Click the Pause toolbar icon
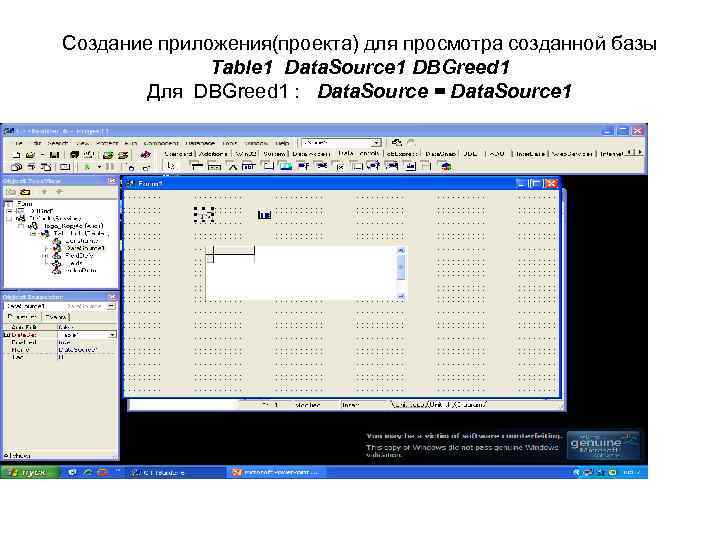Image resolution: width=720 pixels, height=540 pixels. click(x=110, y=167)
